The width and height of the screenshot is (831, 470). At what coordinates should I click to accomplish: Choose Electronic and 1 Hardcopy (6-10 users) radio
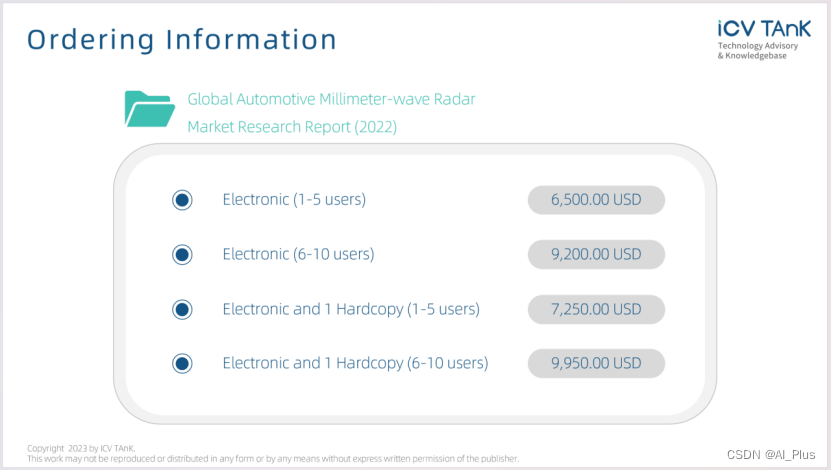tap(182, 363)
